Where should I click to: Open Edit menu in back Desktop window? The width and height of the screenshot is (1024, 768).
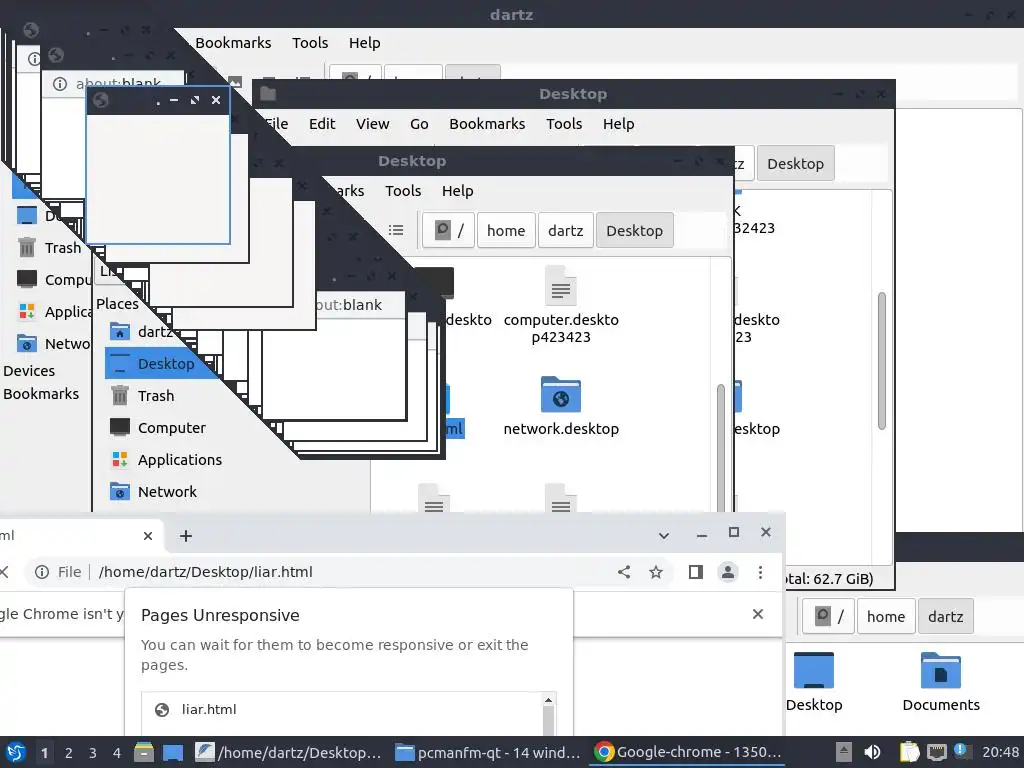pyautogui.click(x=322, y=123)
